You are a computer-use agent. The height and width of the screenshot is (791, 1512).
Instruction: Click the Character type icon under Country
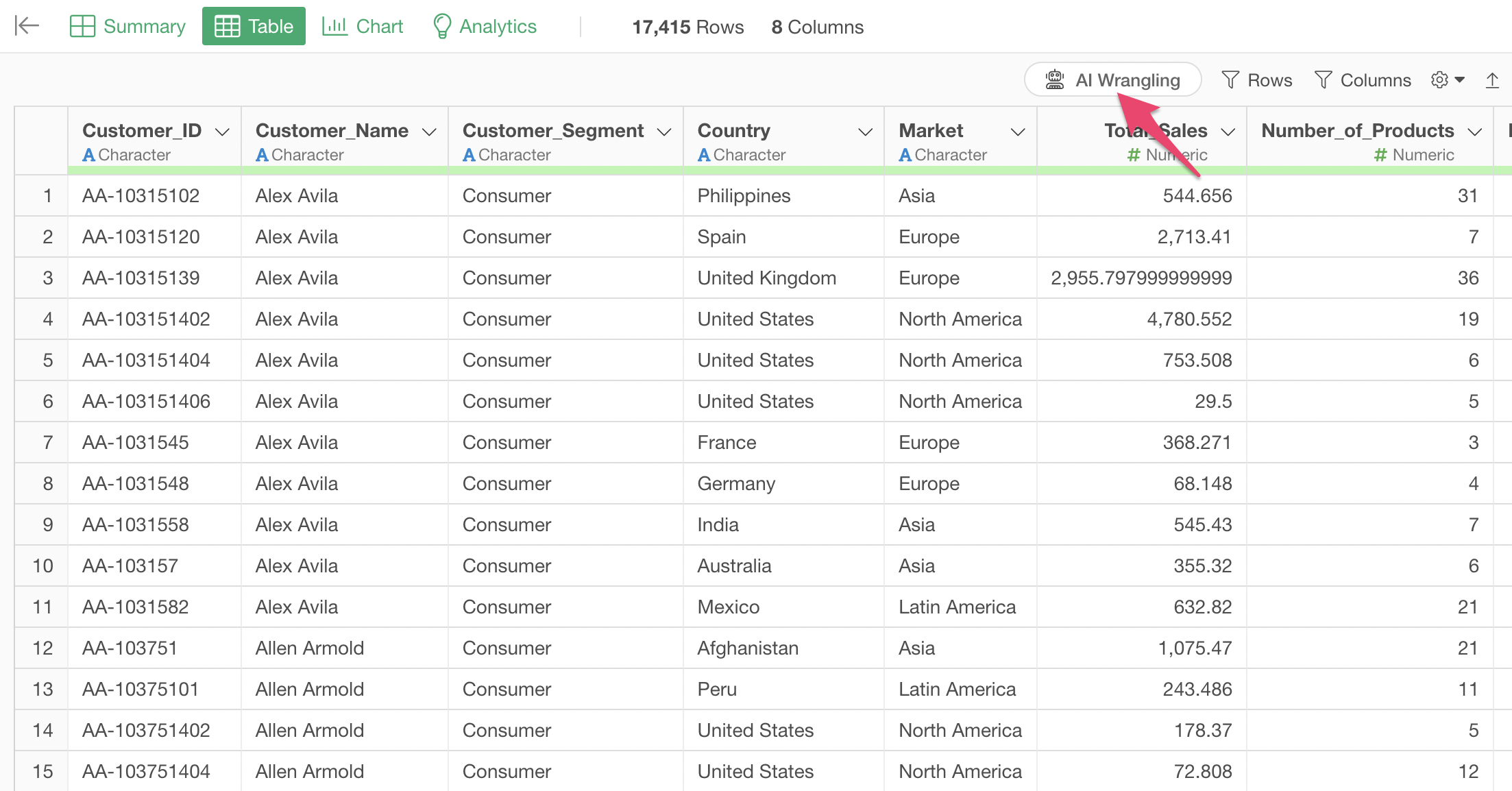[704, 156]
